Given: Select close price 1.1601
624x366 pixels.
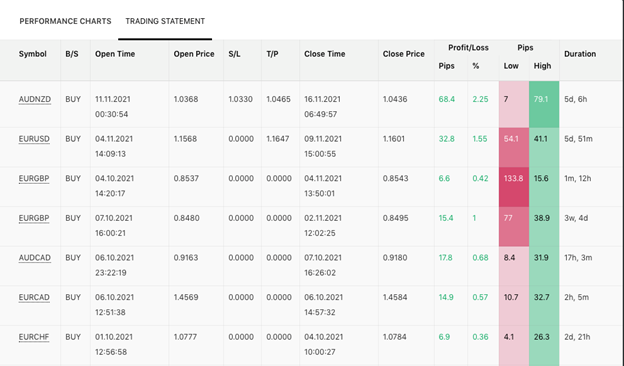Looking at the screenshot, I should (x=394, y=139).
